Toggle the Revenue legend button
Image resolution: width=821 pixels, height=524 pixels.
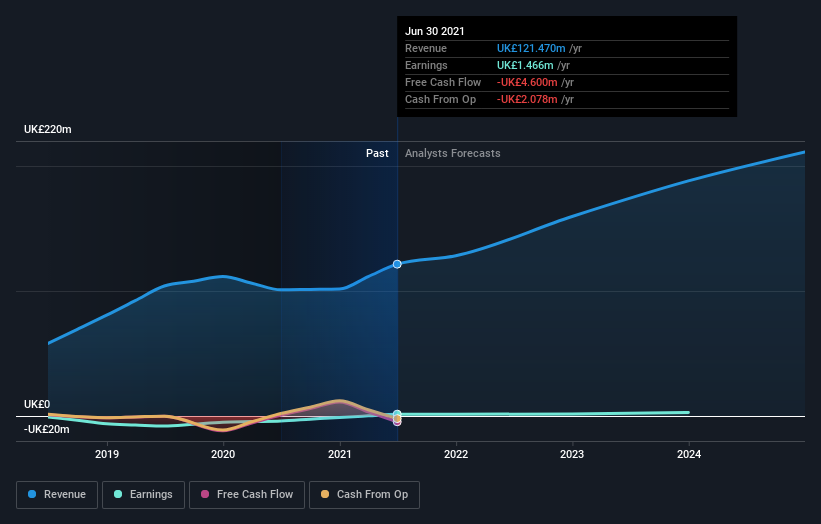coord(57,495)
